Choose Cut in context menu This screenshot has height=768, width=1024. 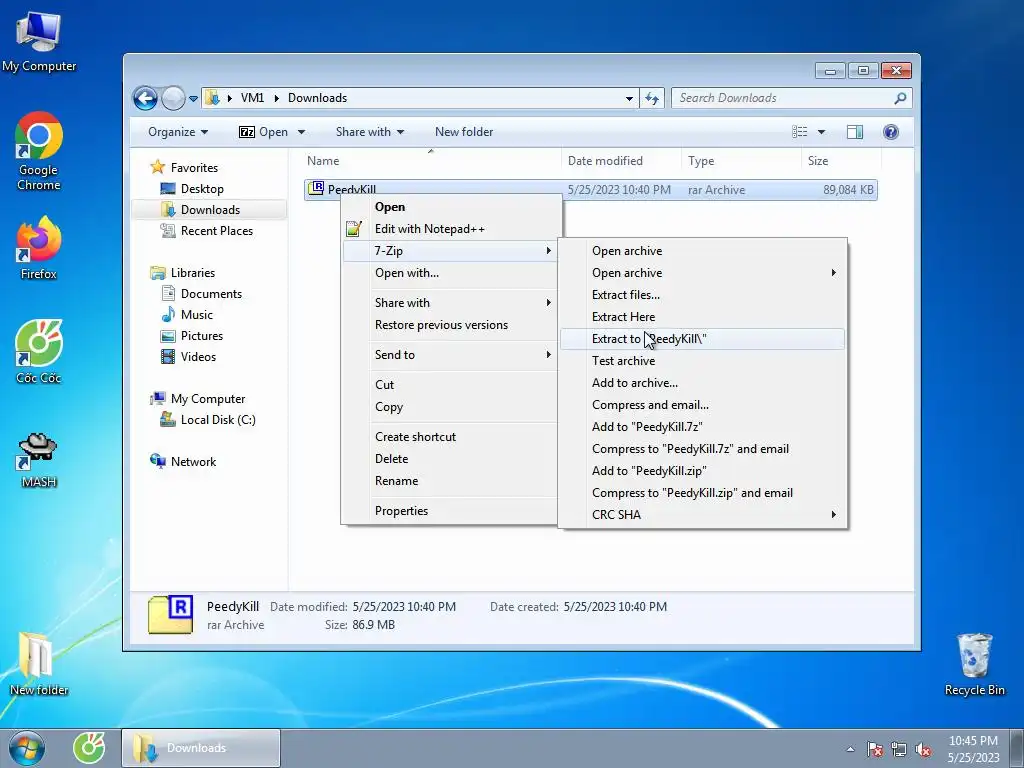(451, 385)
